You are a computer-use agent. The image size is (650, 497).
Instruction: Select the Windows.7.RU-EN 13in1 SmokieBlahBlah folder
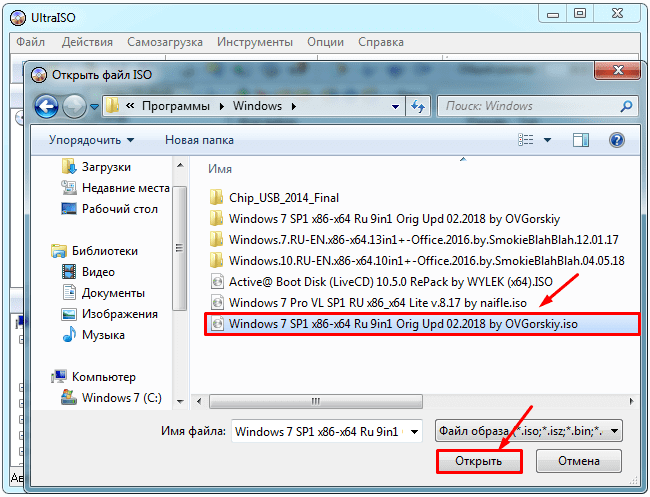click(414, 240)
